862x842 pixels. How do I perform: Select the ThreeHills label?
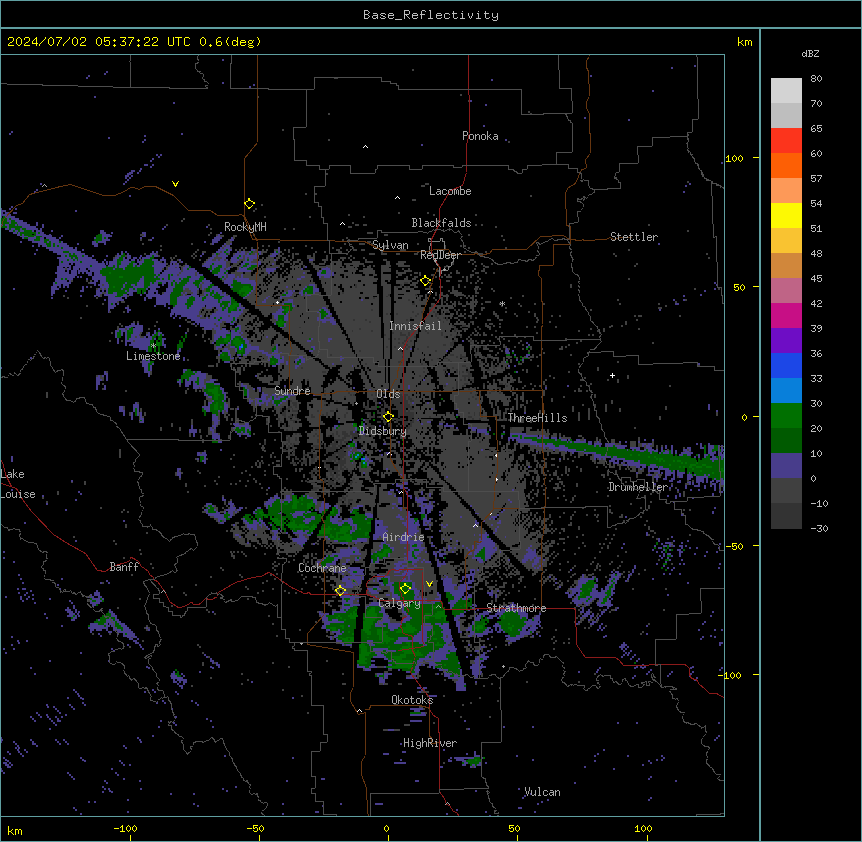tap(537, 418)
